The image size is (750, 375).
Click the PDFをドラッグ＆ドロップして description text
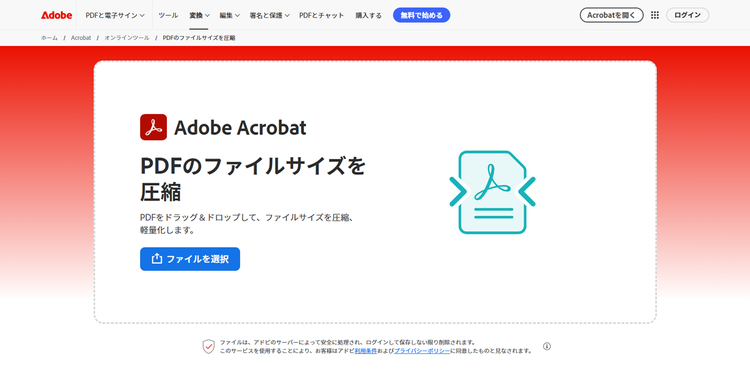click(x=246, y=223)
